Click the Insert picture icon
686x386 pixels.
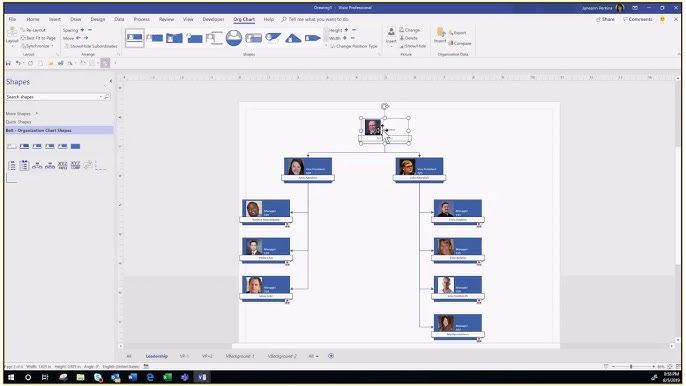click(391, 35)
